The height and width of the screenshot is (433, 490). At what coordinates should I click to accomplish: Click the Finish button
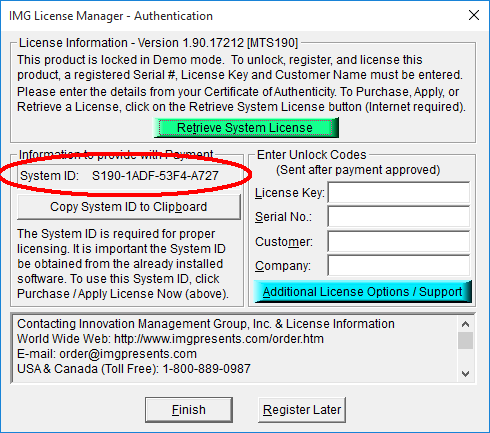pyautogui.click(x=189, y=410)
